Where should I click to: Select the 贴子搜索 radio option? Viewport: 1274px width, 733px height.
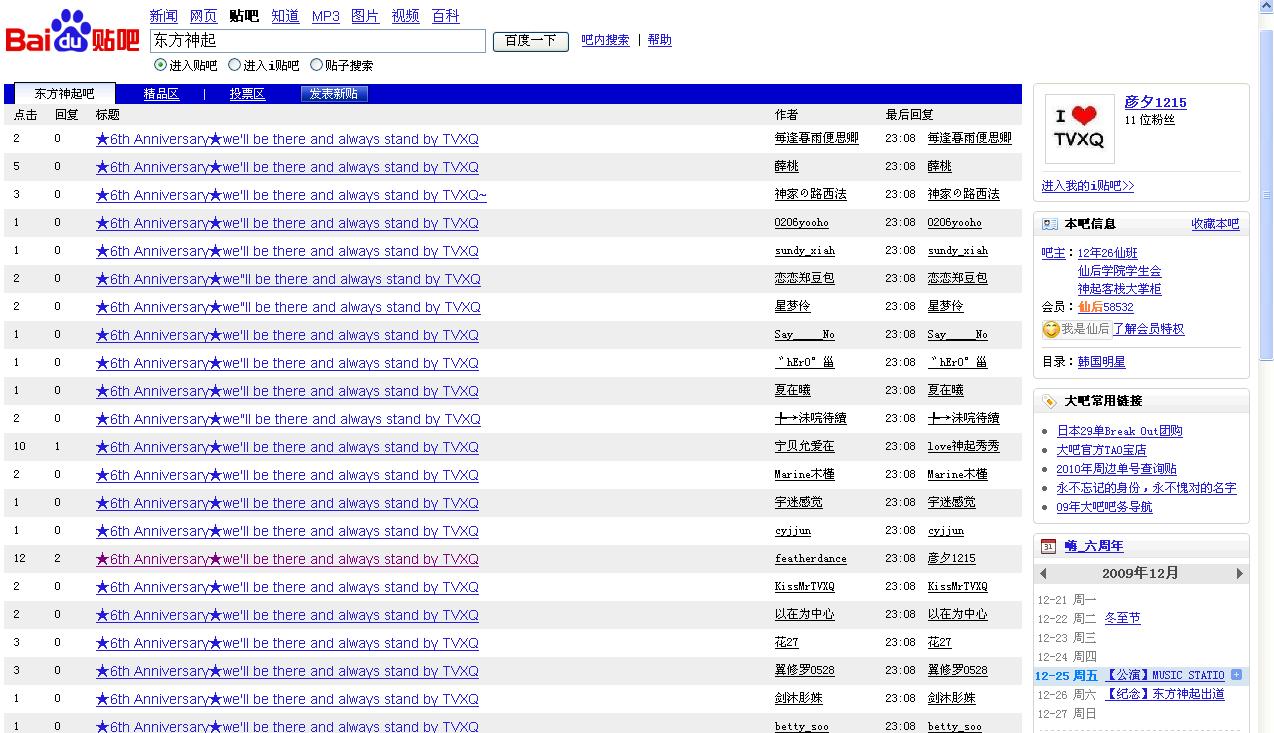[x=316, y=65]
